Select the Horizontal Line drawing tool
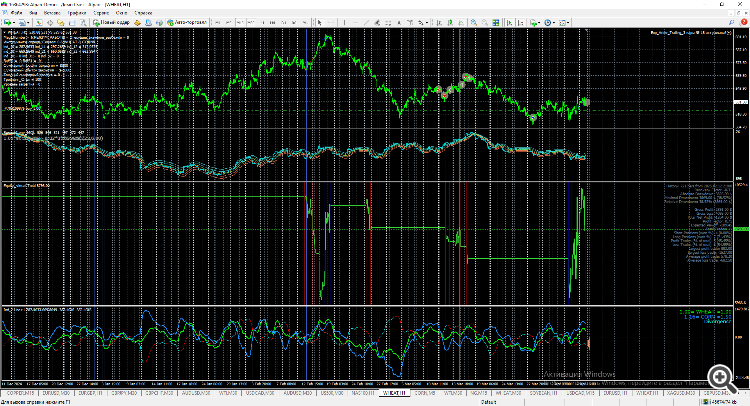Image resolution: width=750 pixels, height=406 pixels. pos(355,22)
